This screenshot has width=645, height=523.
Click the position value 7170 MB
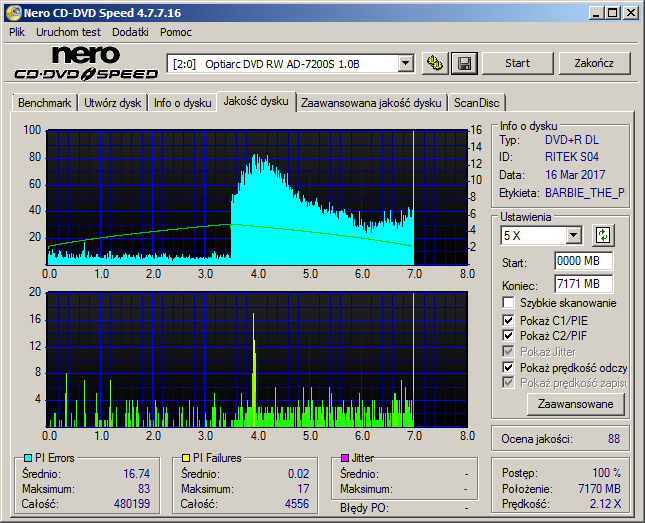pos(599,488)
